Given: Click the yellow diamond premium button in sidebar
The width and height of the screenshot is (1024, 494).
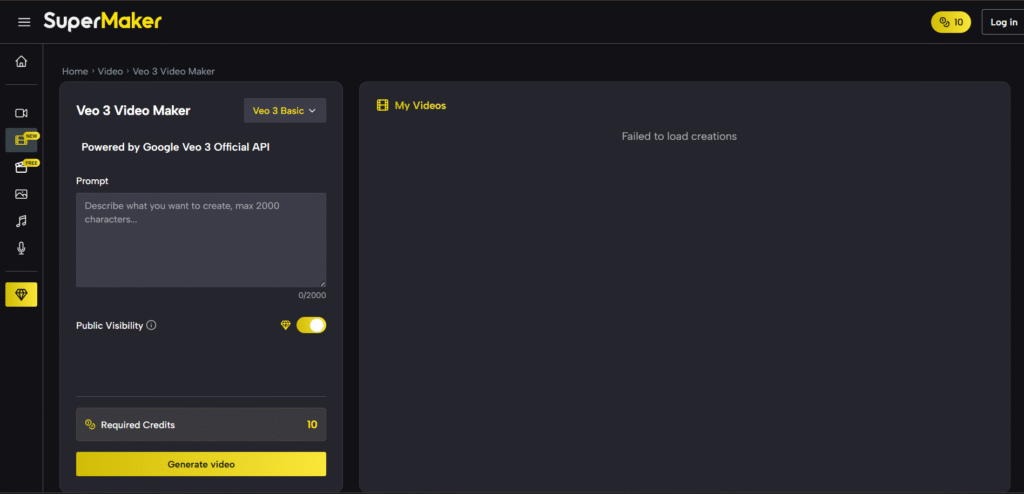Looking at the screenshot, I should [x=21, y=294].
